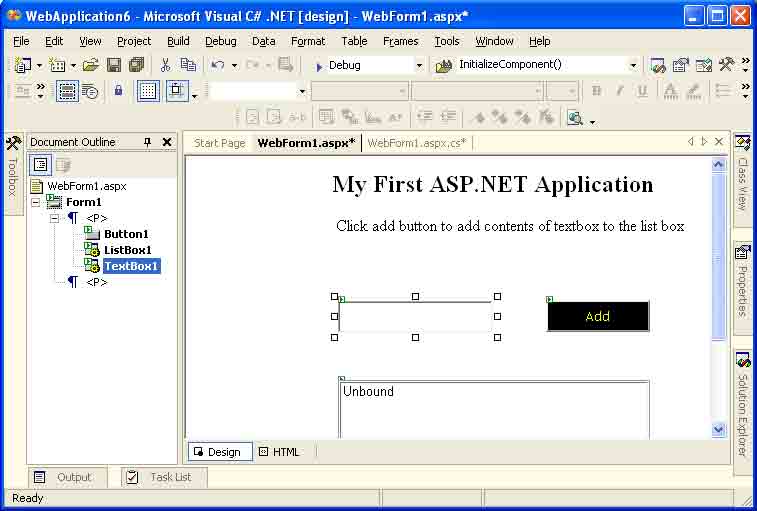Expand standard toolbar overflow chevron
Image resolution: width=757 pixels, height=511 pixels.
pyautogui.click(x=746, y=65)
